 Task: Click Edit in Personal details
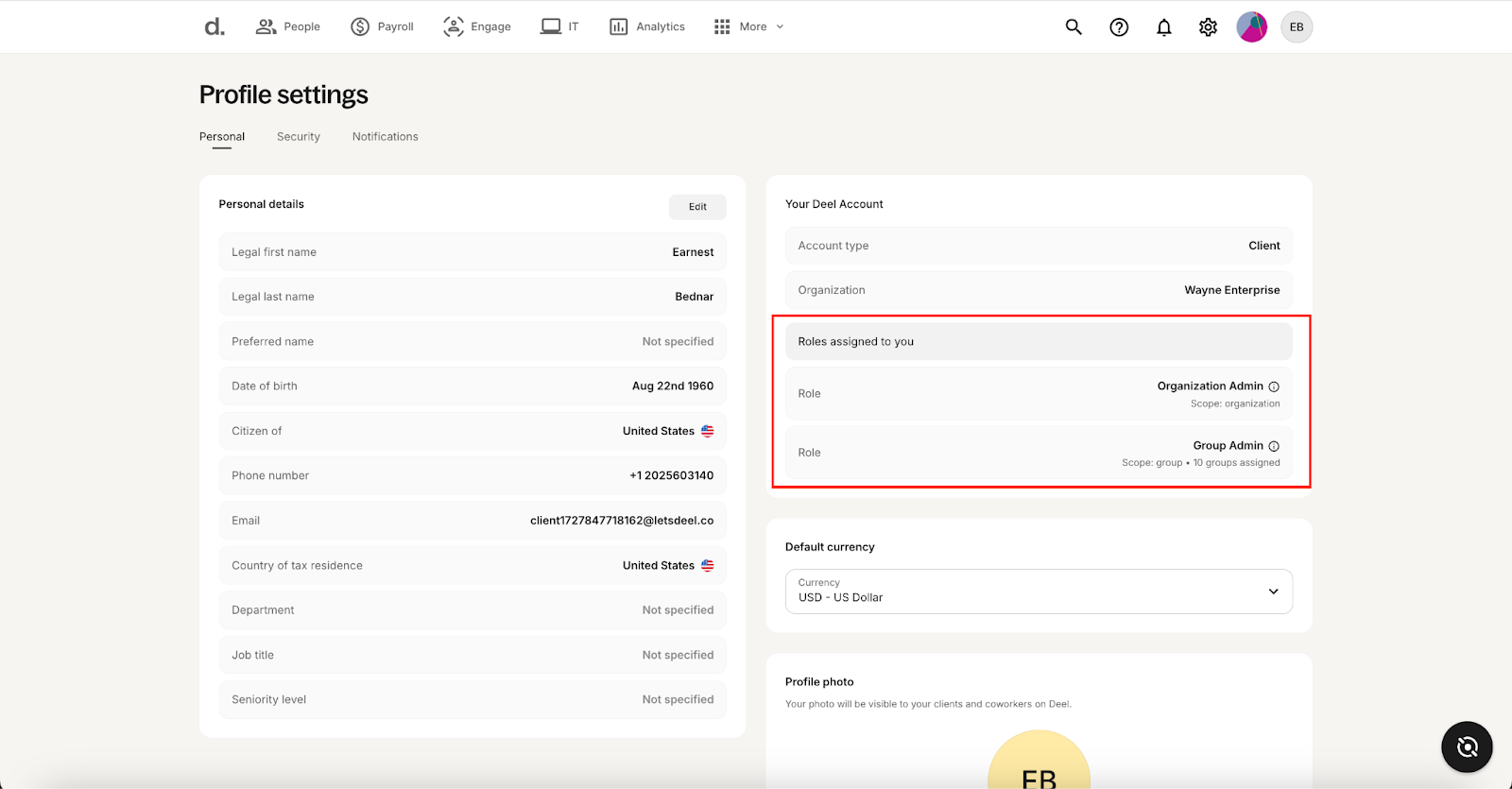point(697,207)
